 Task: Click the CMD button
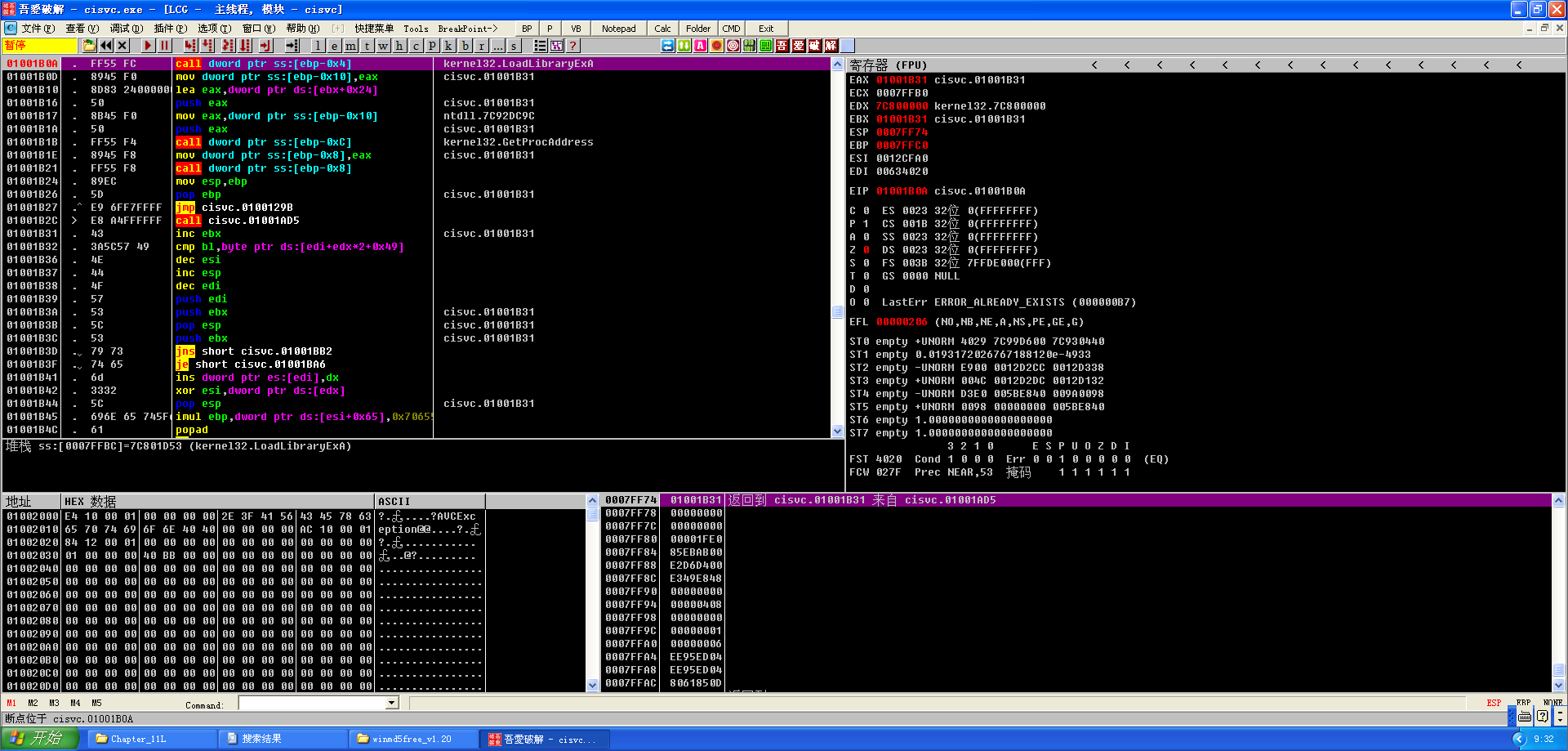coord(731,29)
